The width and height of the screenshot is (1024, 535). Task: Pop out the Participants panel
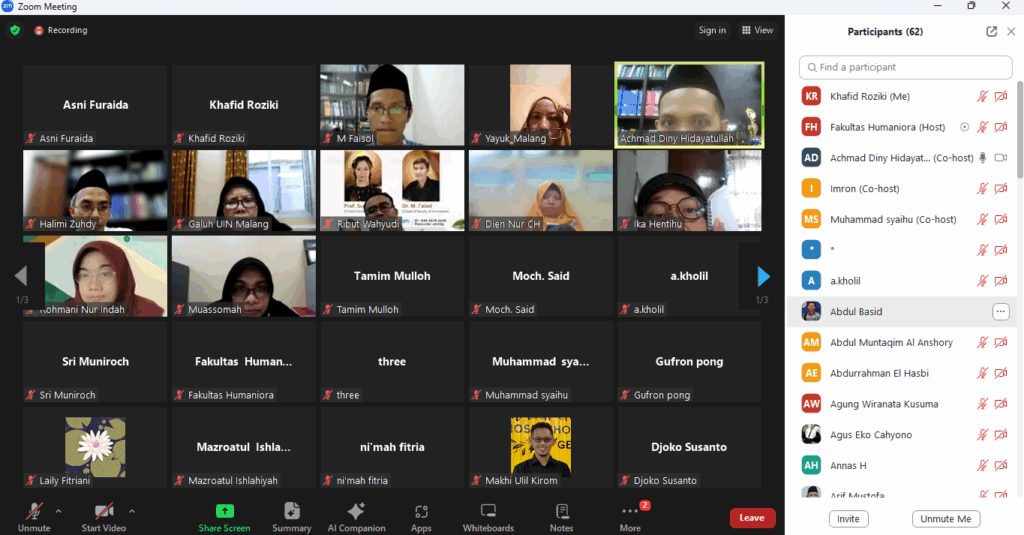coord(991,31)
